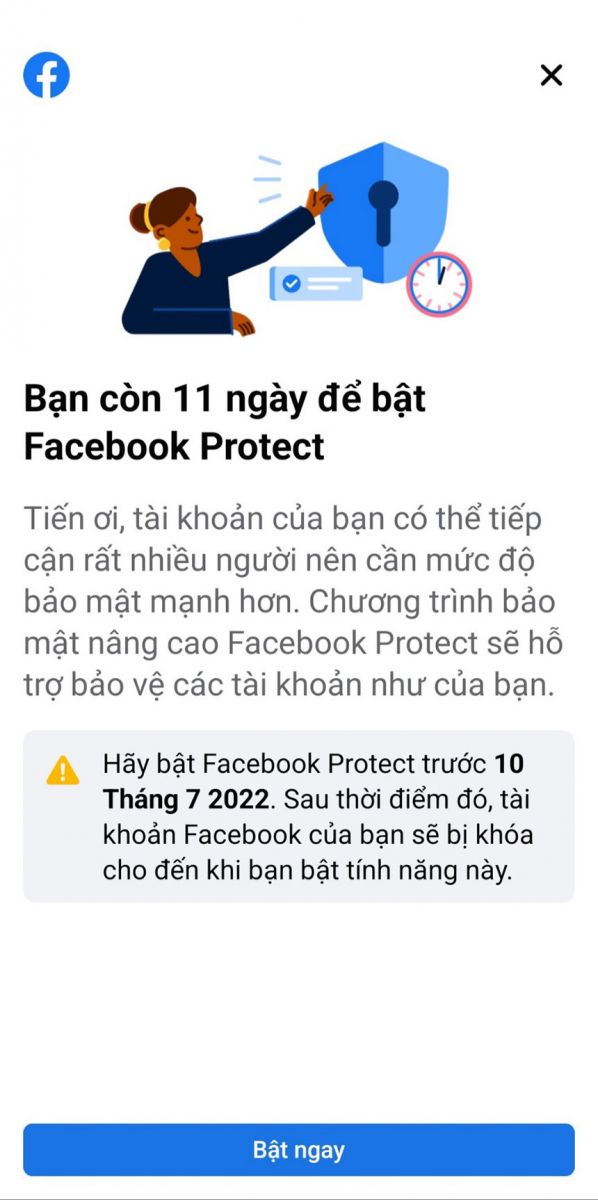
Task: Click the pink clock icon
Action: click(x=438, y=283)
